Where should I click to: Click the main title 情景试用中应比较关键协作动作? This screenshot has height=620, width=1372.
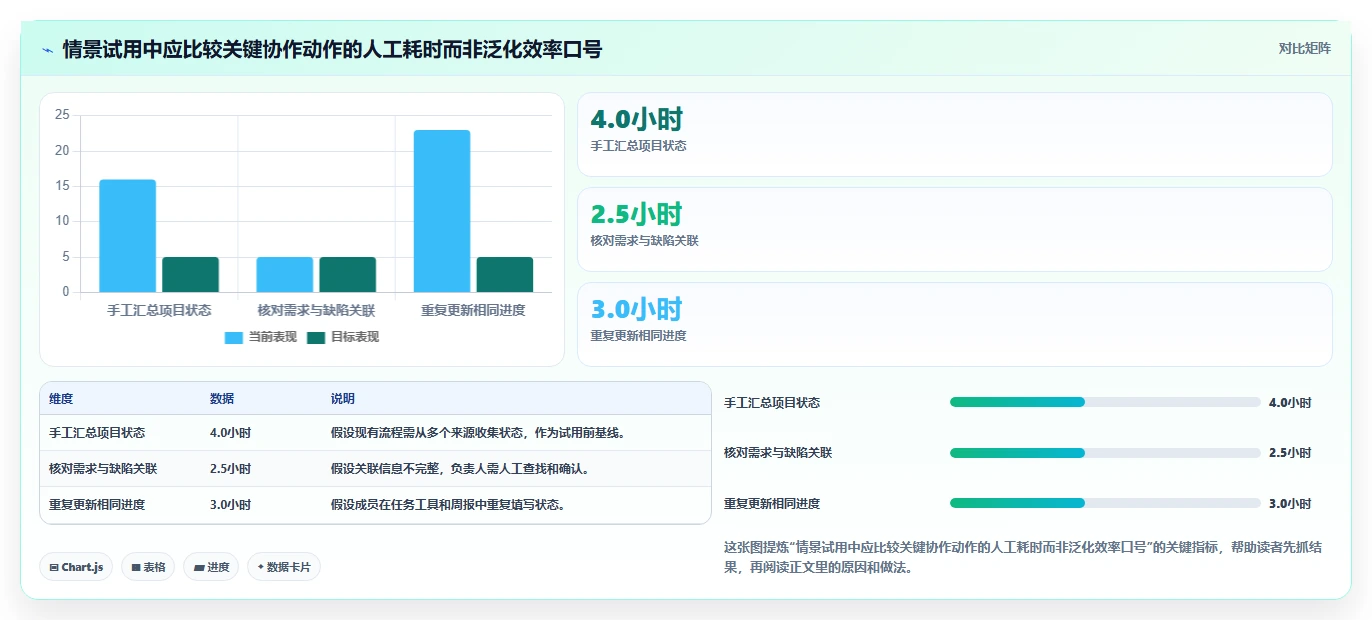332,49
